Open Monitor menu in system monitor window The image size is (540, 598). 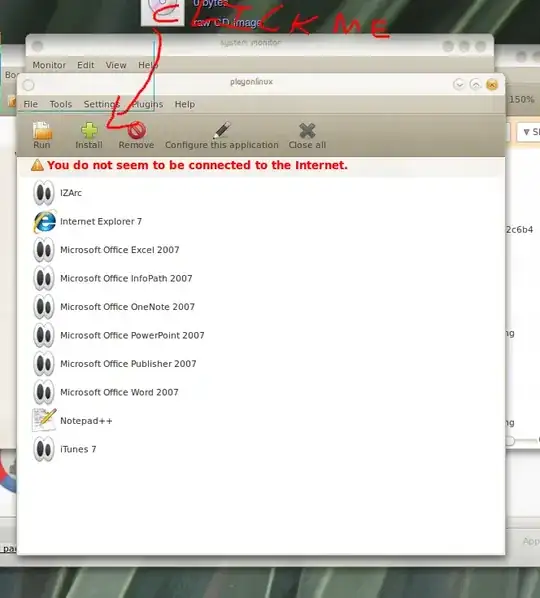click(x=49, y=65)
